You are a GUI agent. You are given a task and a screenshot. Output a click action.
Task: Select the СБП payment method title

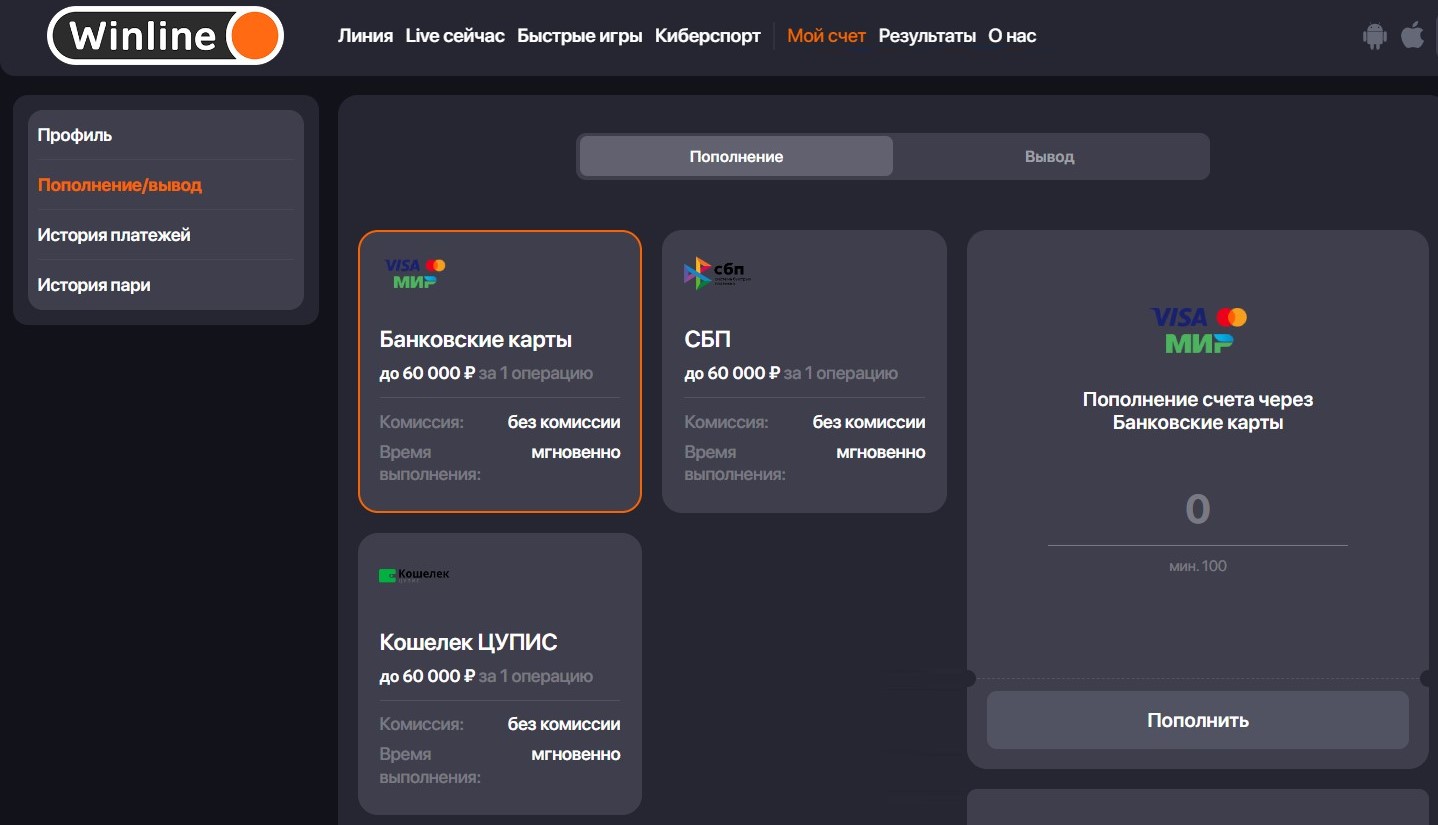pyautogui.click(x=708, y=340)
